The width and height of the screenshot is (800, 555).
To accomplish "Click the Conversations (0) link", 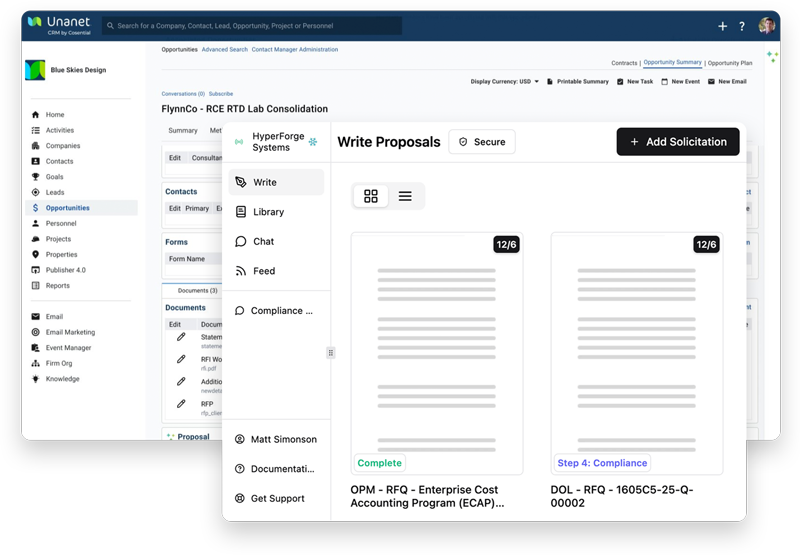I will pyautogui.click(x=183, y=94).
